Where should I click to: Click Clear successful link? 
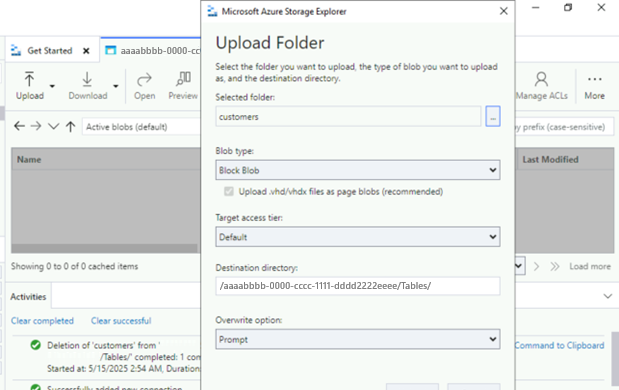121,321
